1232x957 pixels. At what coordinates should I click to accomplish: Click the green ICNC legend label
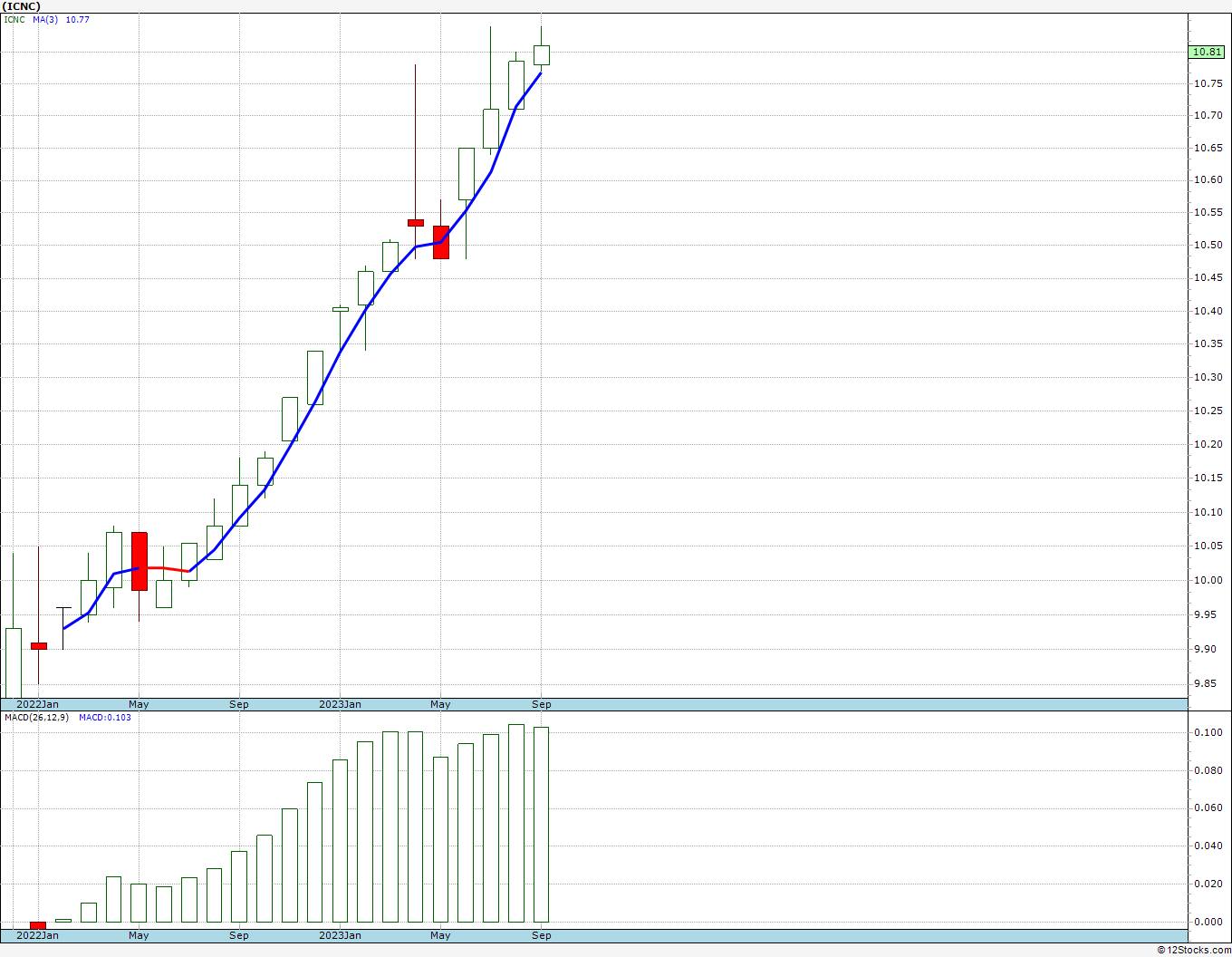pos(14,19)
